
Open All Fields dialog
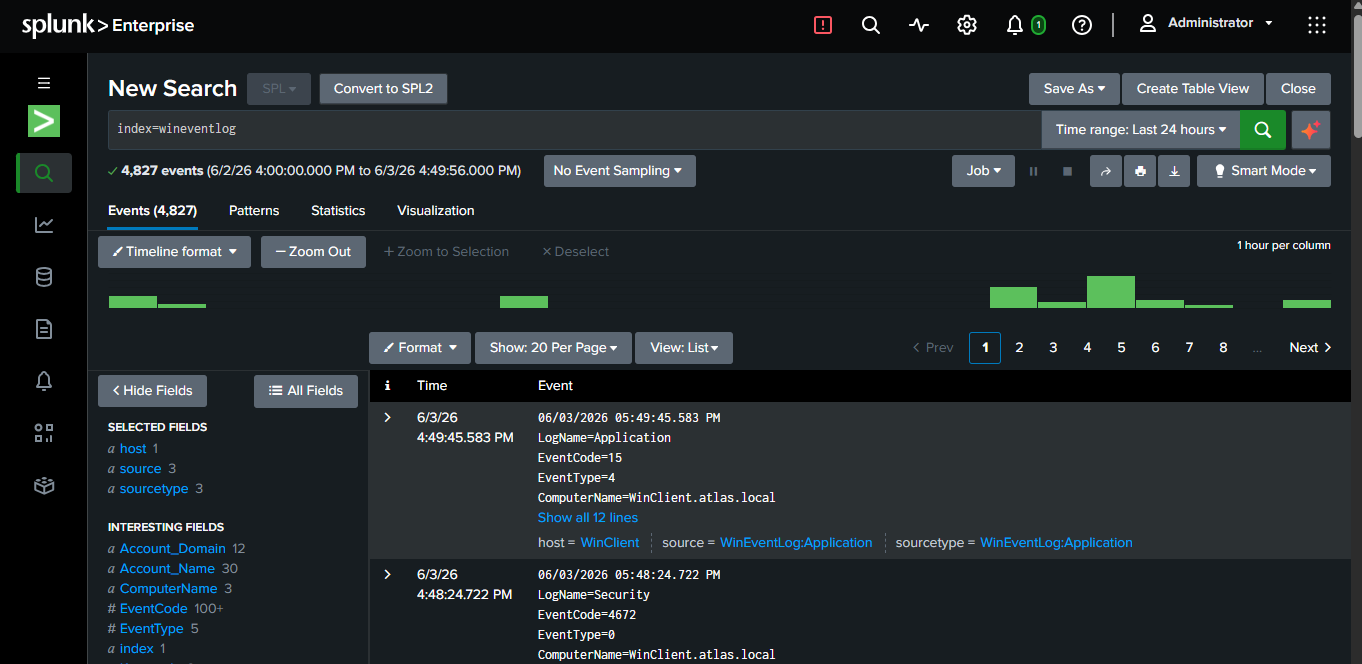[x=306, y=391]
